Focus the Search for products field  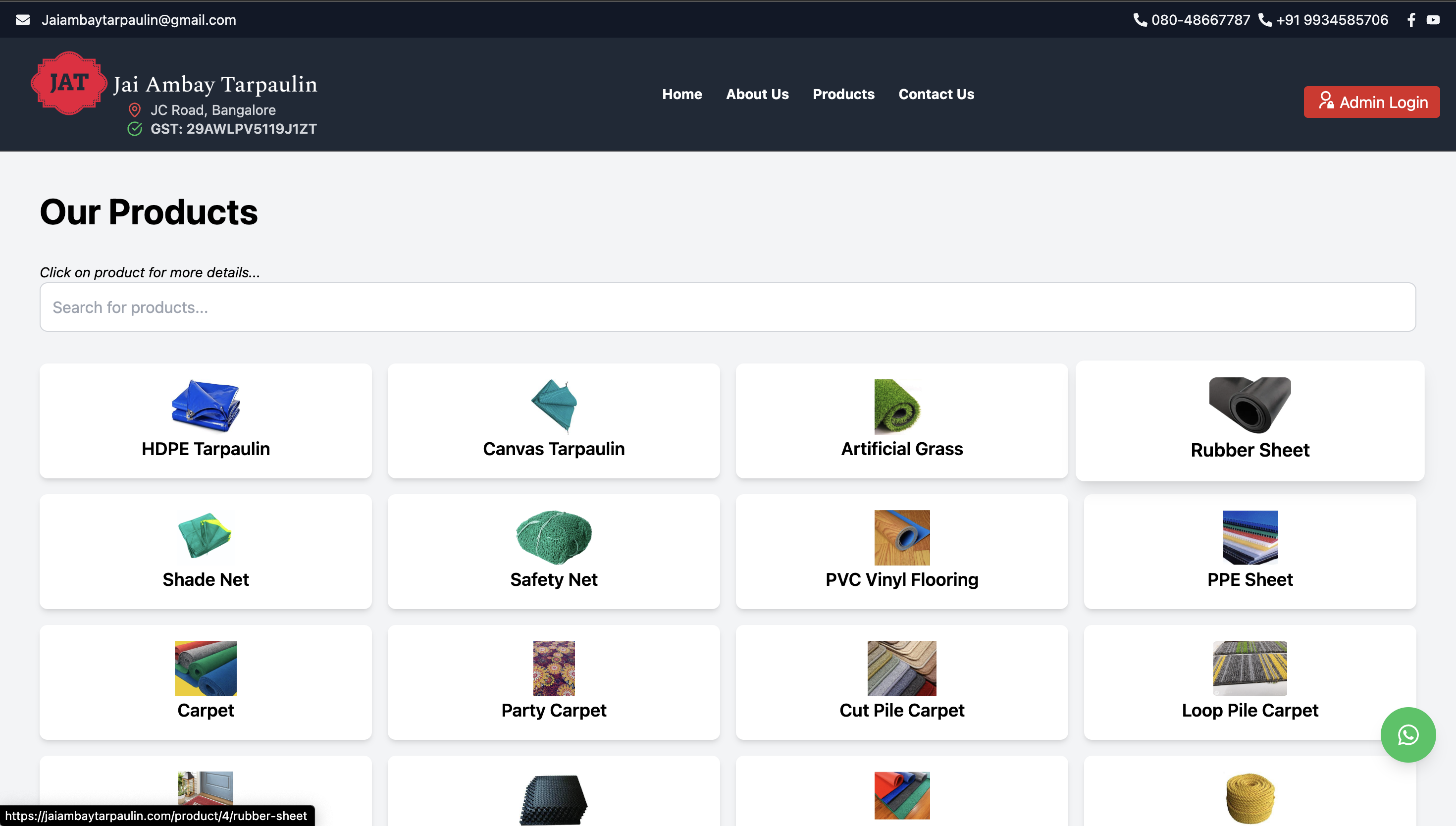pos(728,307)
